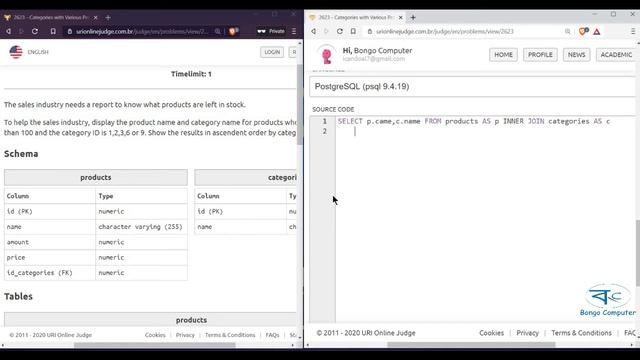Click the 'amount' column cell
Screen dimensions: 640x360
coord(50,242)
